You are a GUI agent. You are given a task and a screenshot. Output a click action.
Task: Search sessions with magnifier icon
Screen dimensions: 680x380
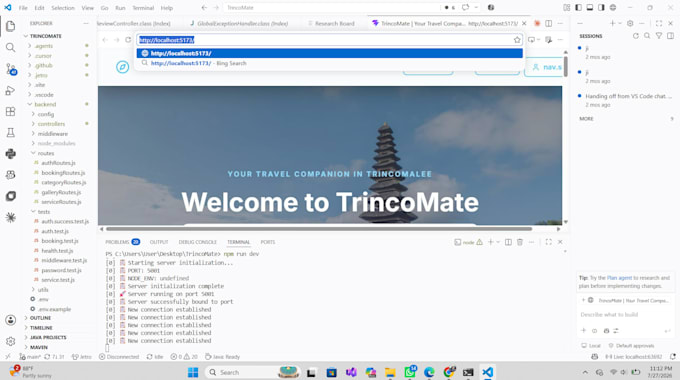point(647,36)
